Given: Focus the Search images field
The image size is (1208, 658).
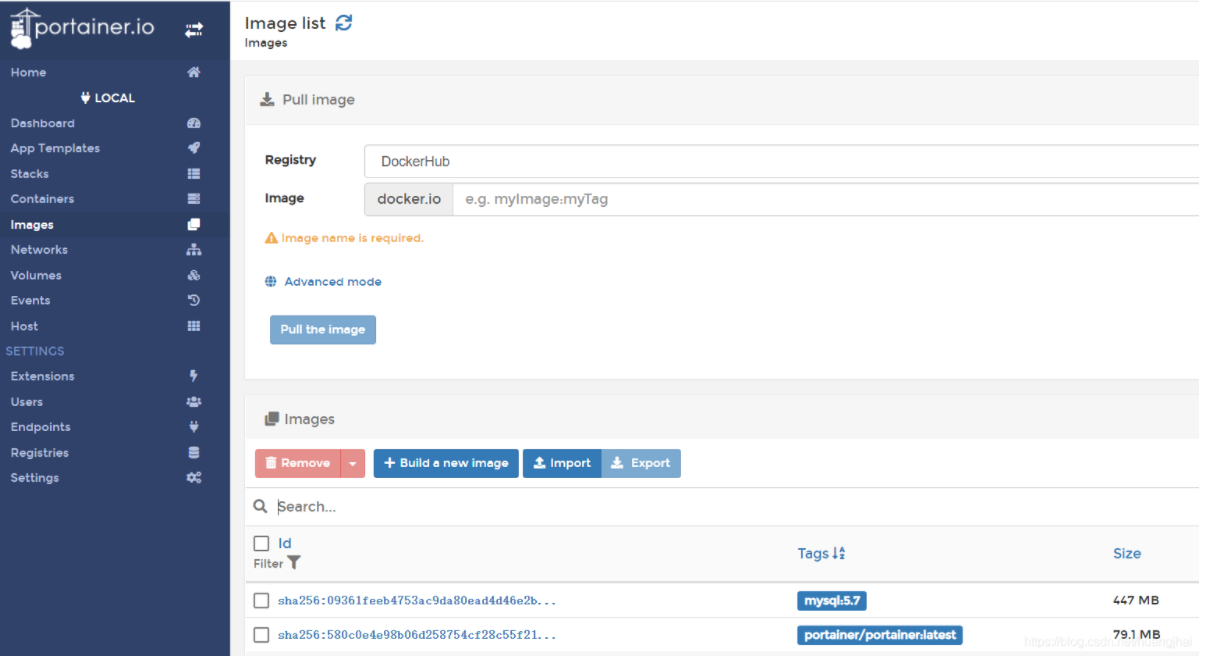Looking at the screenshot, I should [x=735, y=507].
